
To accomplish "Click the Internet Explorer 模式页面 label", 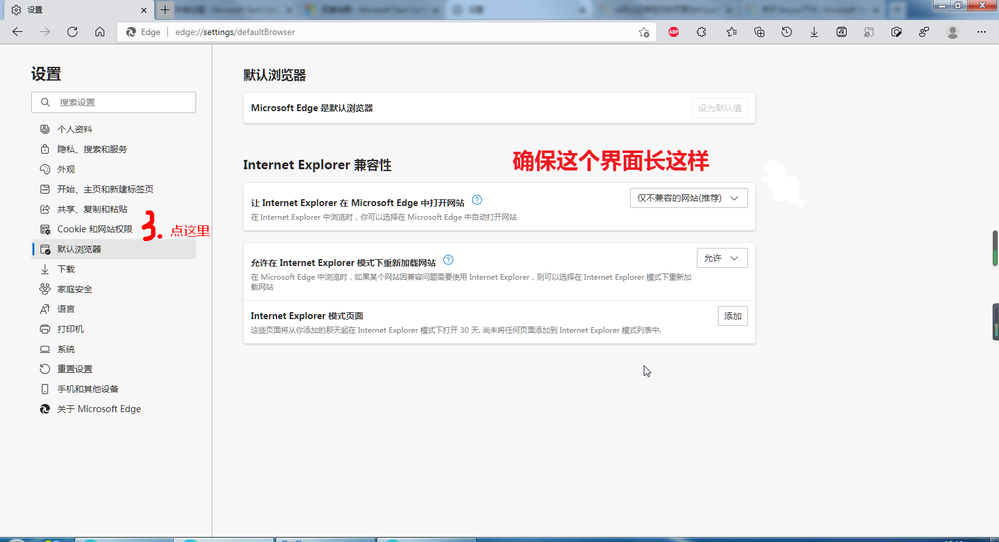I will pos(306,316).
